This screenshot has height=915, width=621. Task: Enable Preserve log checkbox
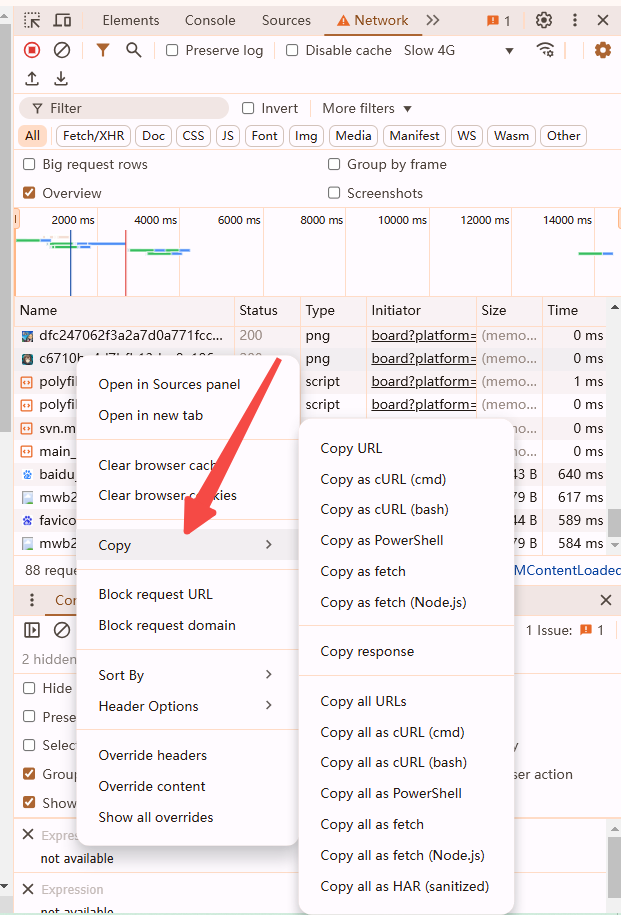172,50
